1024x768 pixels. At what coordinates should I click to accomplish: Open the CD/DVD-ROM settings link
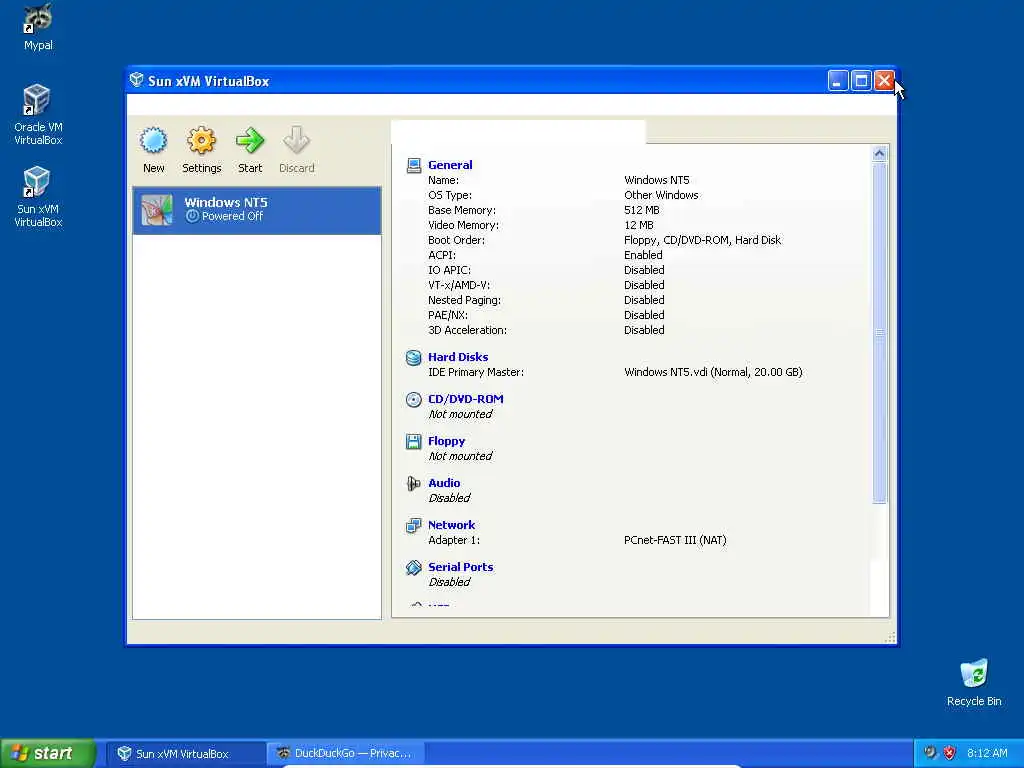466,399
